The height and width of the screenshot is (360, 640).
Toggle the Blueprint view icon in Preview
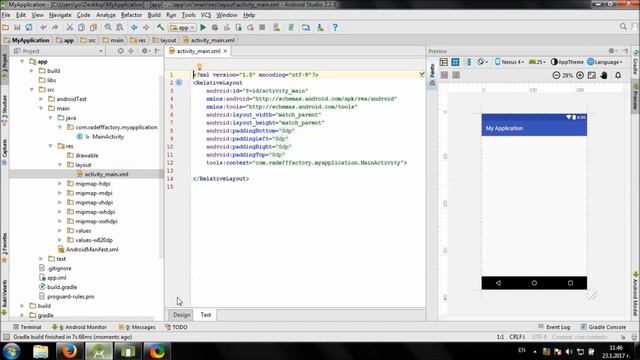point(456,62)
